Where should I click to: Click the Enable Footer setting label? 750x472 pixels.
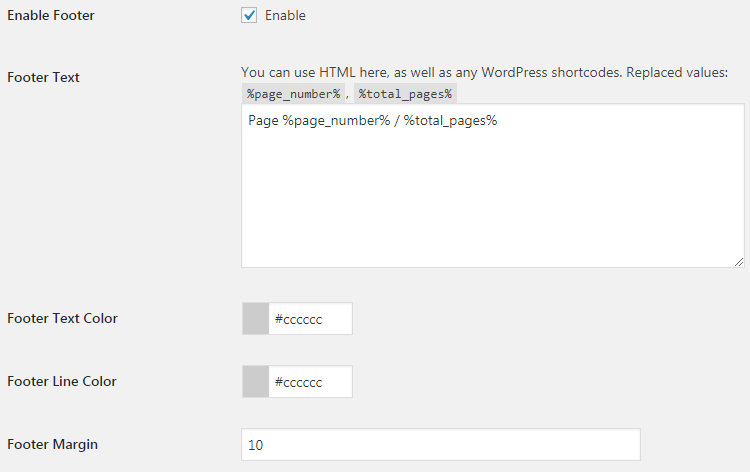tap(51, 15)
